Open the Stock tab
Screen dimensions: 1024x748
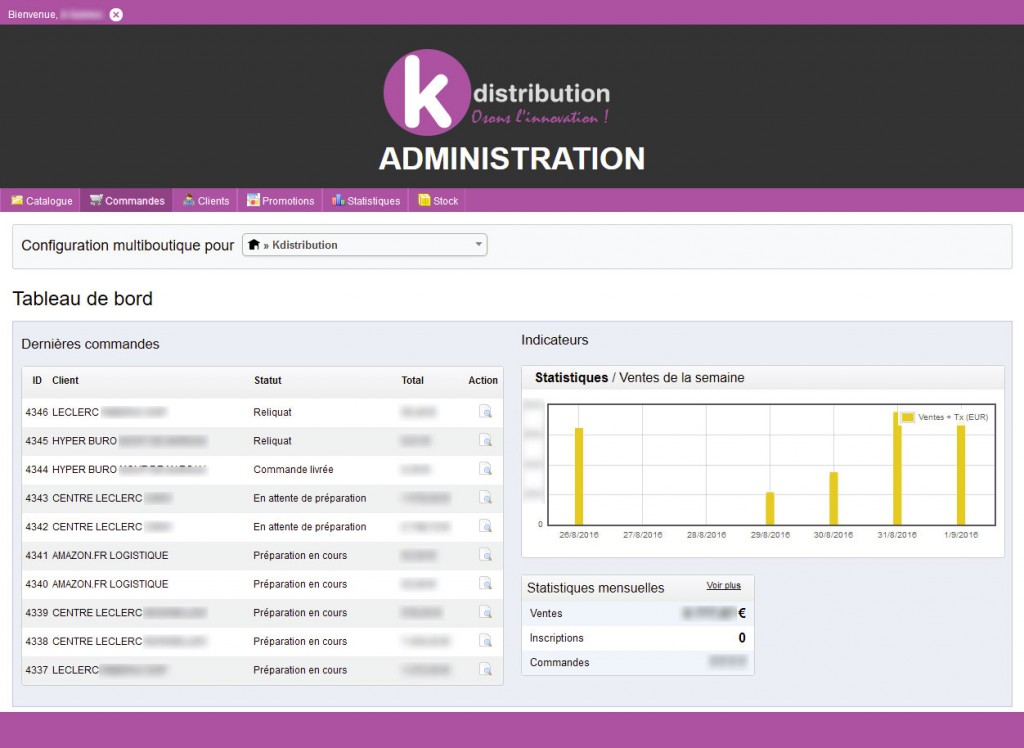click(x=438, y=201)
